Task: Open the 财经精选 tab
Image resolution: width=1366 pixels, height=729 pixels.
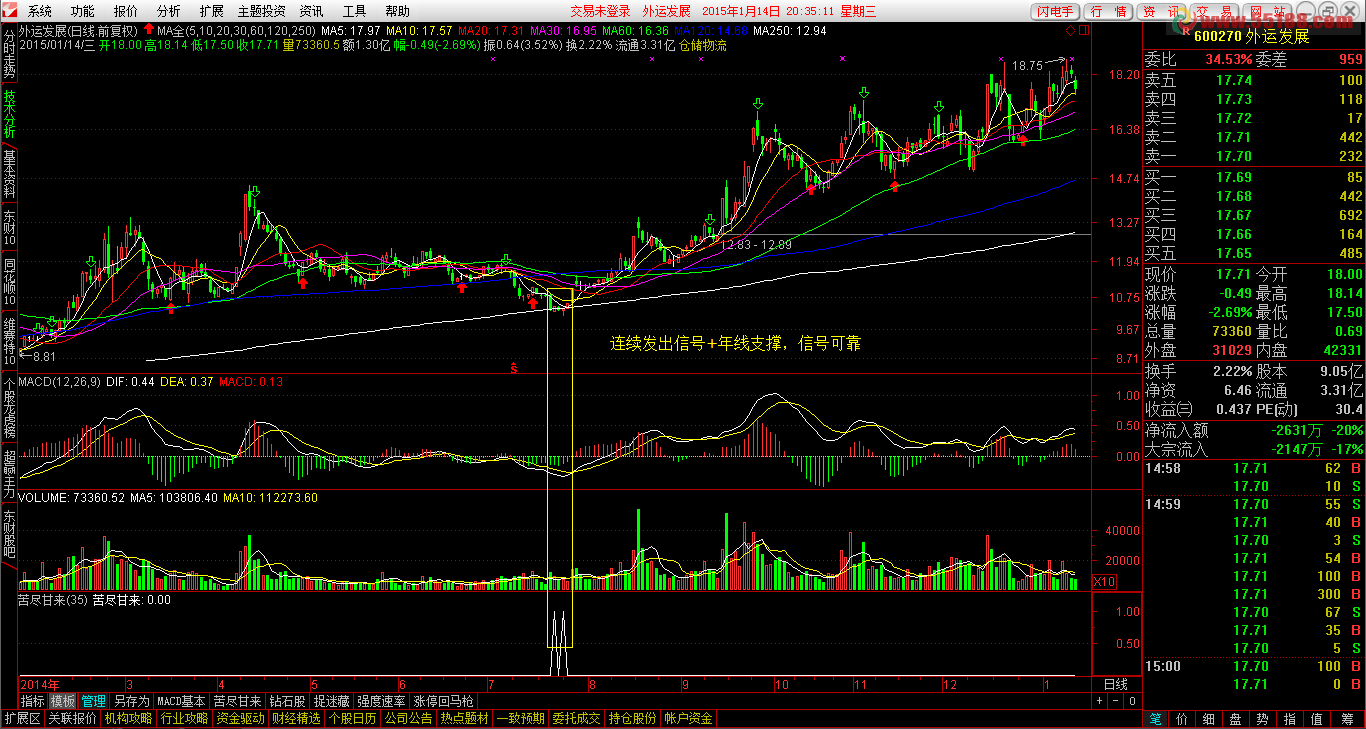Action: [x=297, y=718]
